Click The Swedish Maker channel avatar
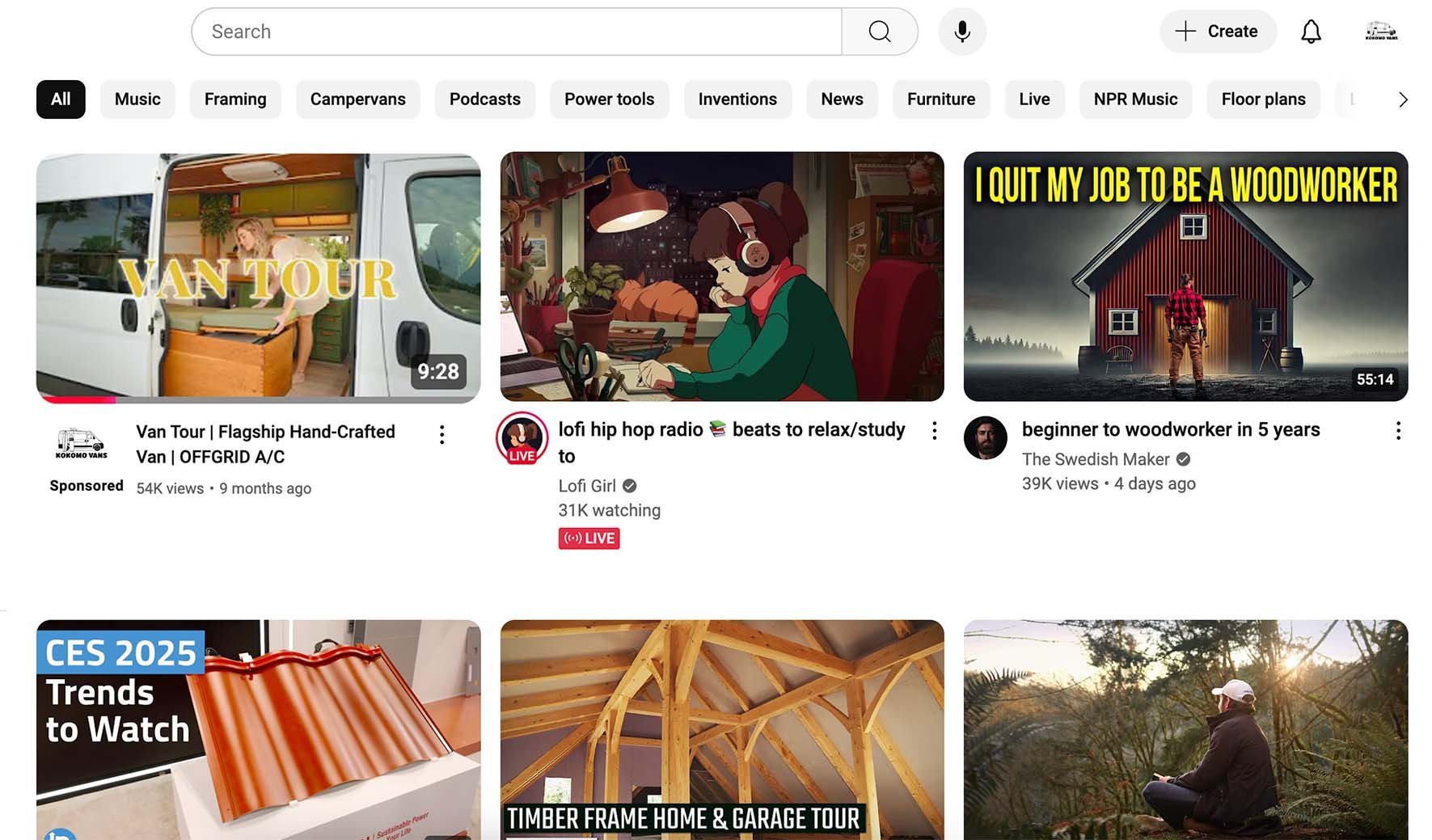Image resolution: width=1432 pixels, height=840 pixels. 985,437
